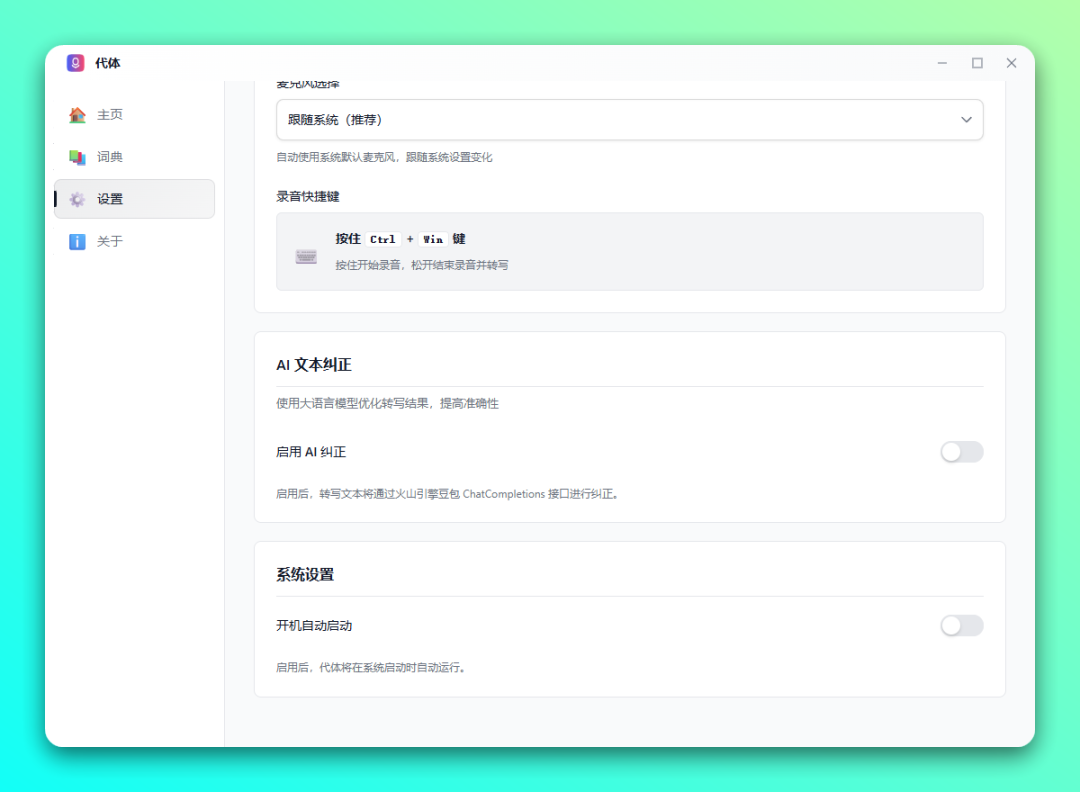Viewport: 1080px width, 792px height.
Task: Close the 代体 window
Action: (x=1011, y=63)
